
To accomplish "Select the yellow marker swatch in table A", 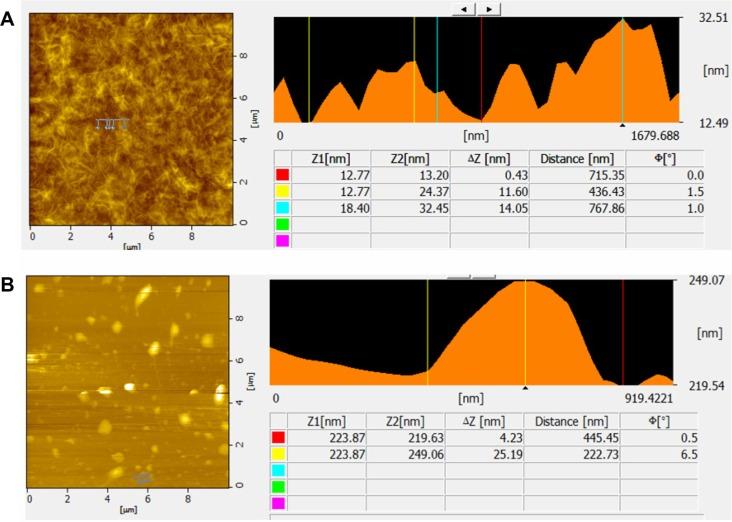I will click(282, 191).
